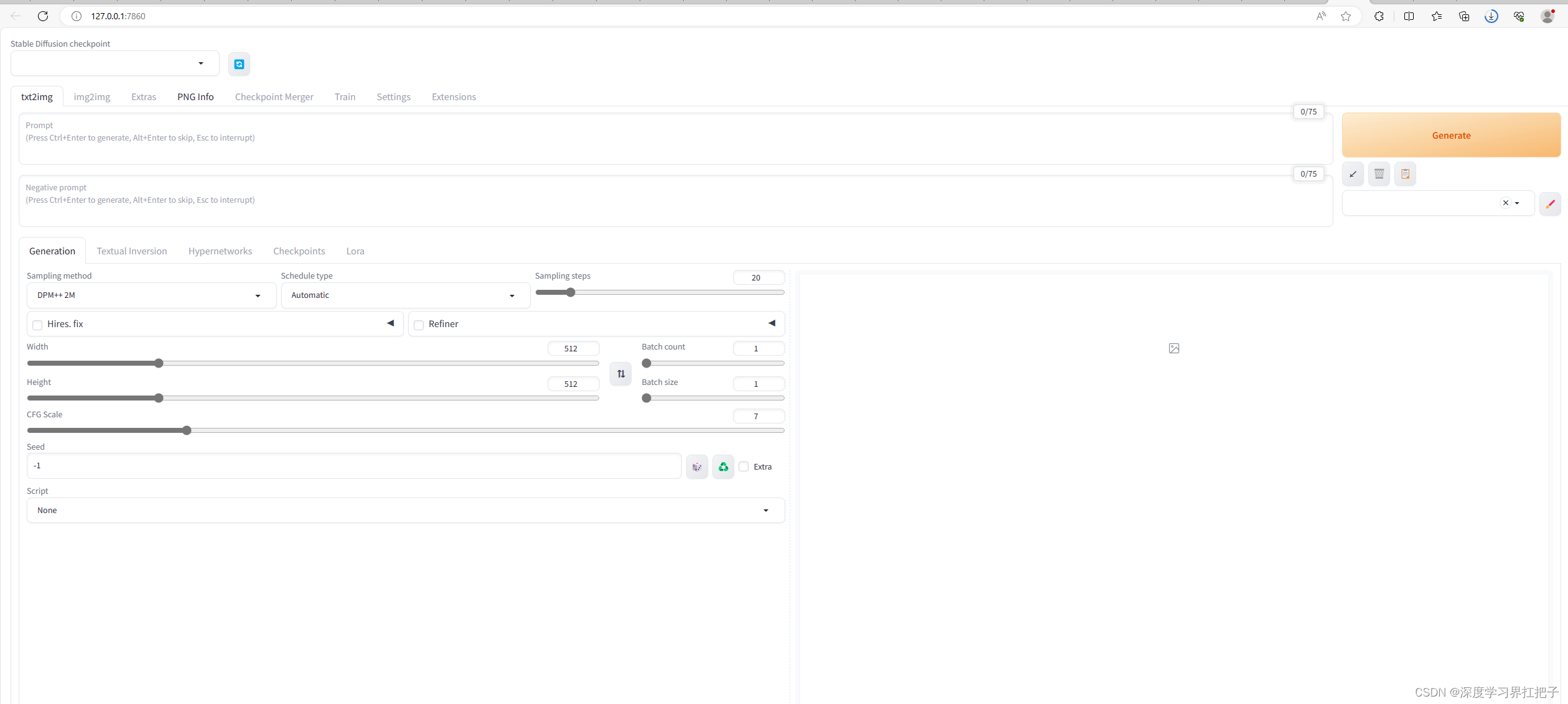Switch to the Extras tab
This screenshot has height=704, width=1568.
(x=144, y=97)
